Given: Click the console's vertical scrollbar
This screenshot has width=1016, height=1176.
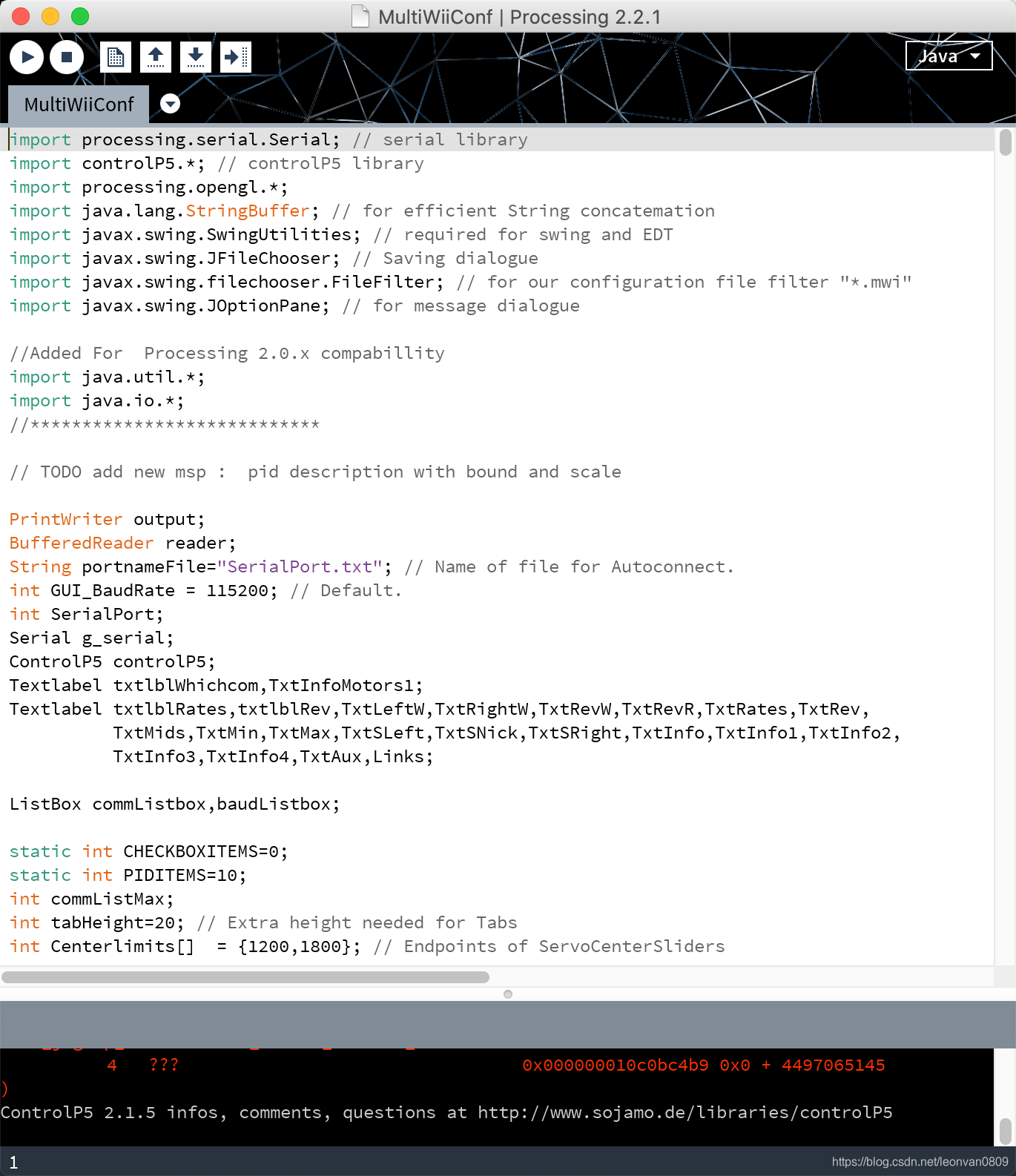Looking at the screenshot, I should (x=1005, y=1132).
